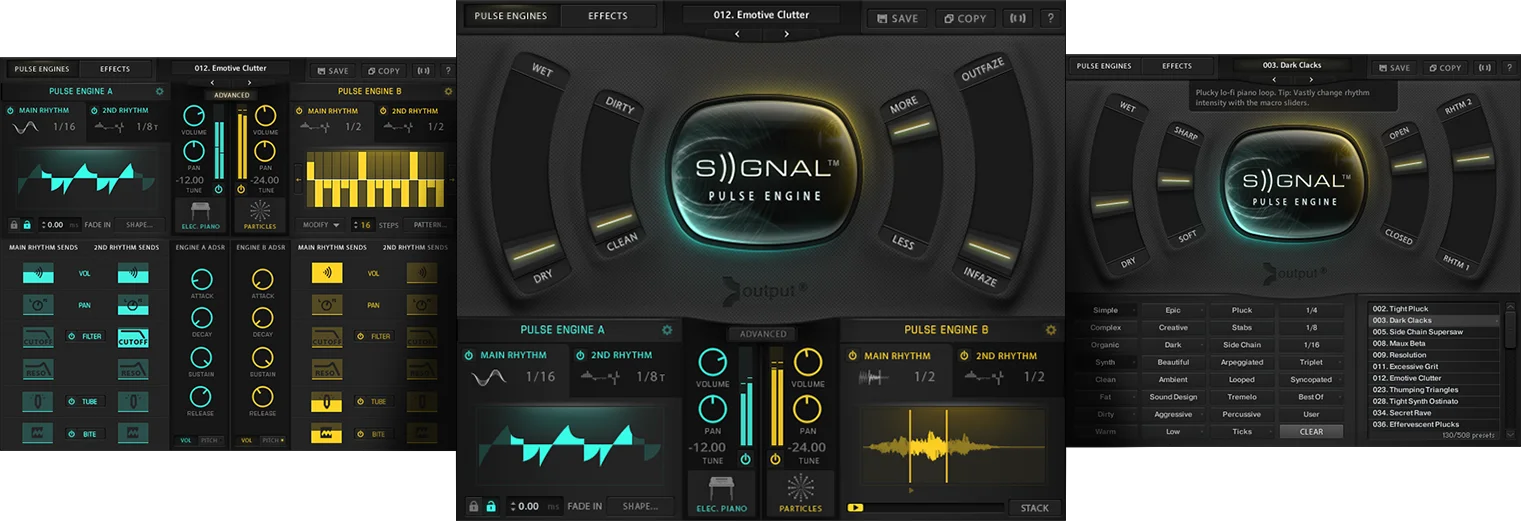Toggle yellow BITE power in left window

(361, 434)
